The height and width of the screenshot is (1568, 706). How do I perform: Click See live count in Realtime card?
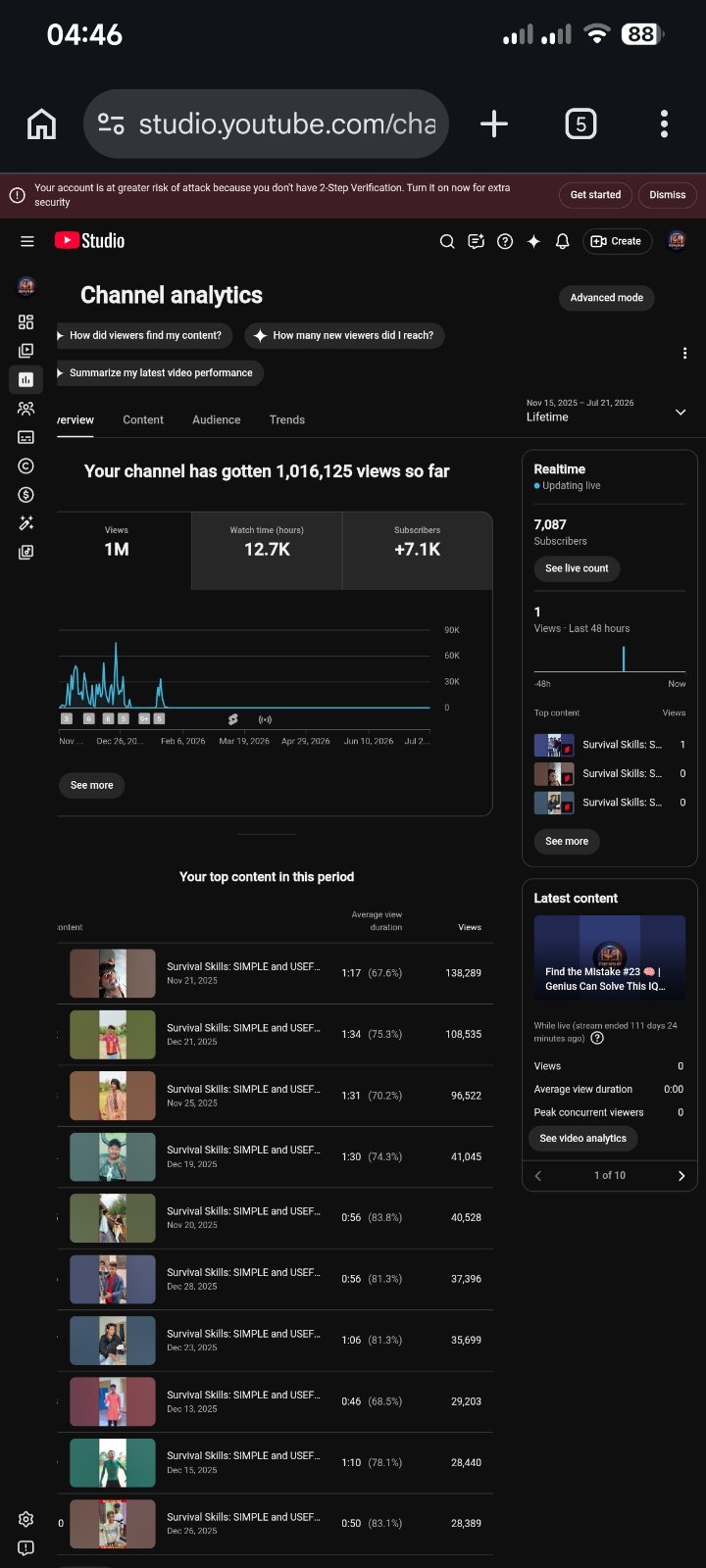pyautogui.click(x=577, y=568)
